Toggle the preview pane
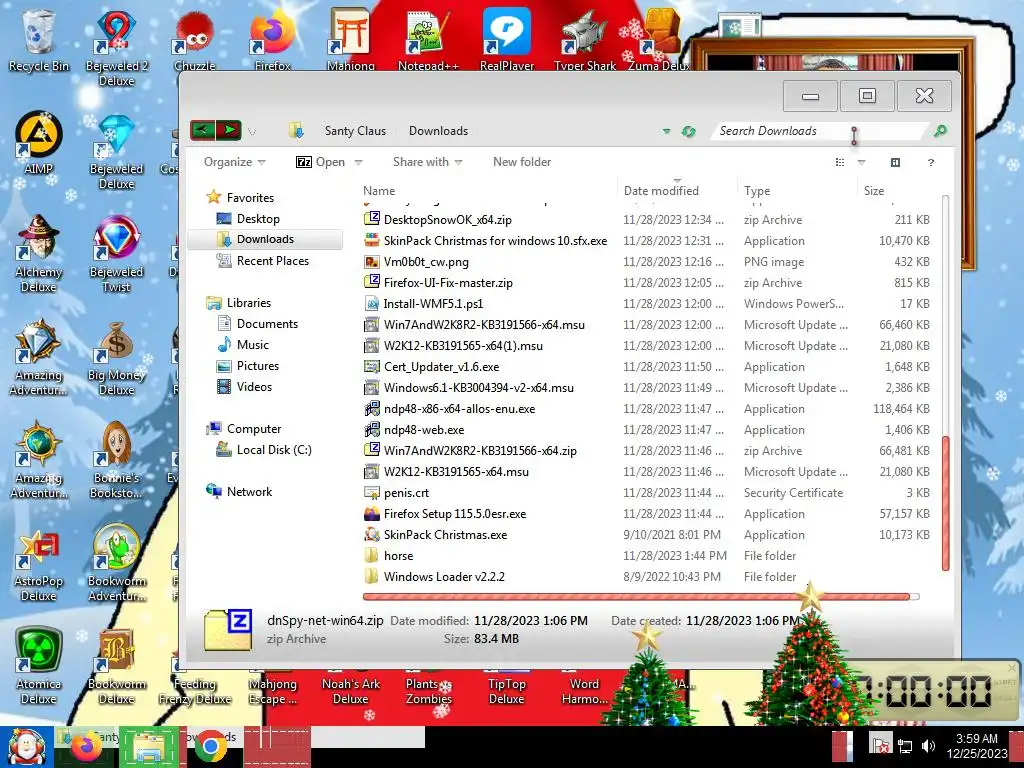This screenshot has height=768, width=1024. [x=895, y=163]
